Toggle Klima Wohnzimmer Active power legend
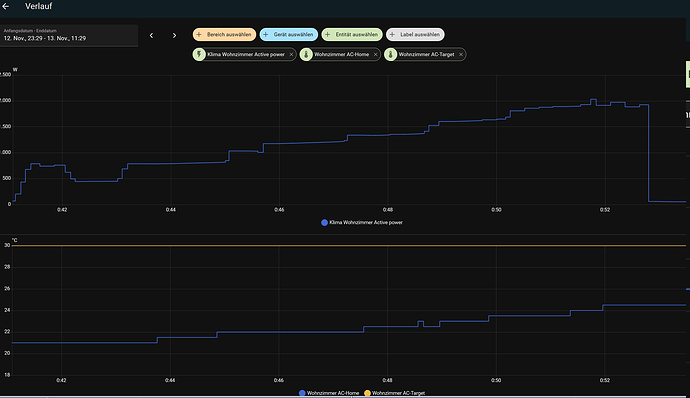 (x=362, y=223)
